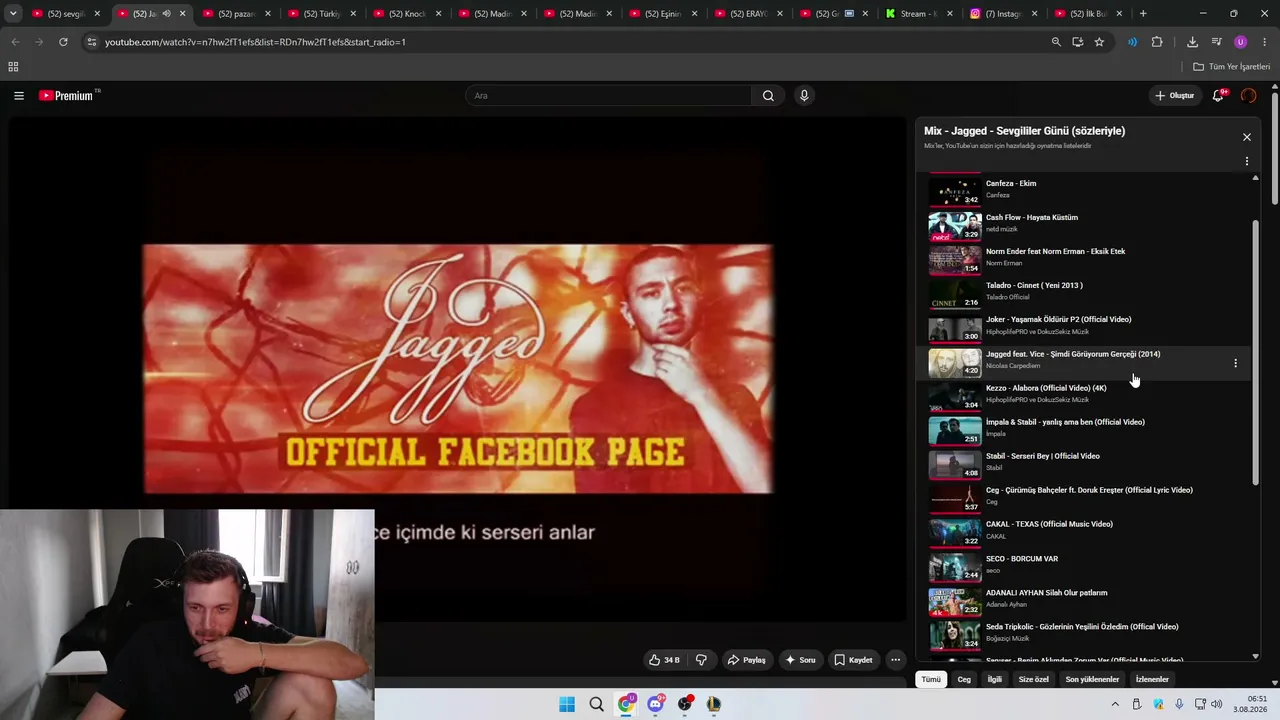The image size is (1280, 720).
Task: Go back in the browser
Action: 15,42
